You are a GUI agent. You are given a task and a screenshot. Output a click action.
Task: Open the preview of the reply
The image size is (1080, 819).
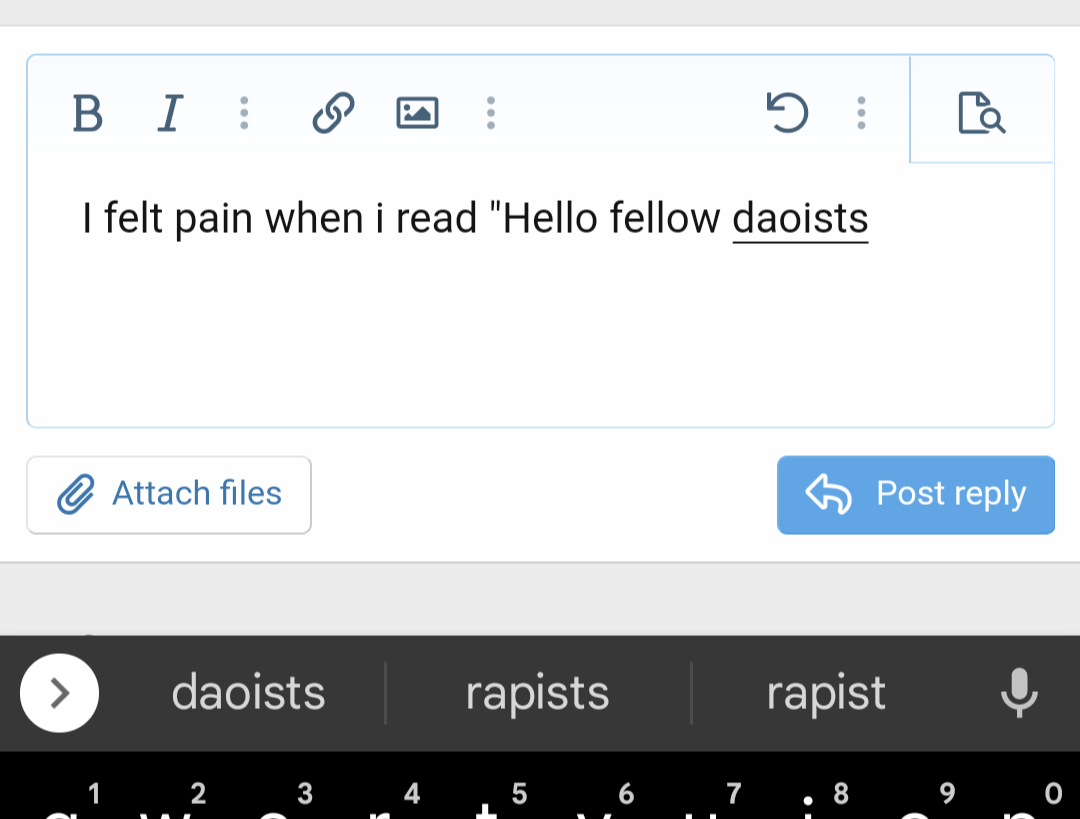coord(979,113)
